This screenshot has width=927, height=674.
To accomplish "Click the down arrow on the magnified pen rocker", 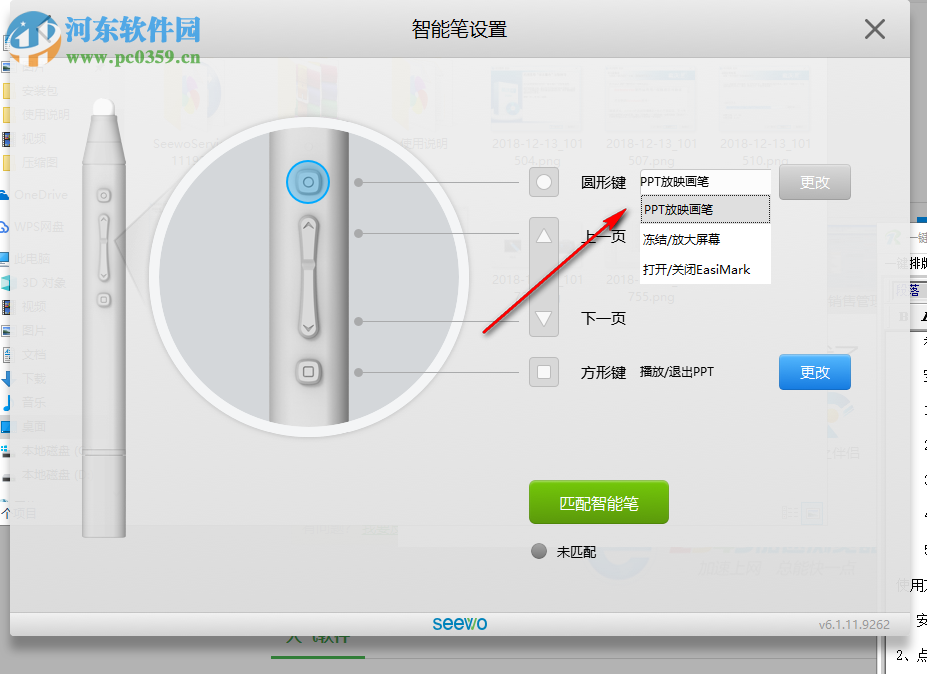I will click(x=308, y=327).
